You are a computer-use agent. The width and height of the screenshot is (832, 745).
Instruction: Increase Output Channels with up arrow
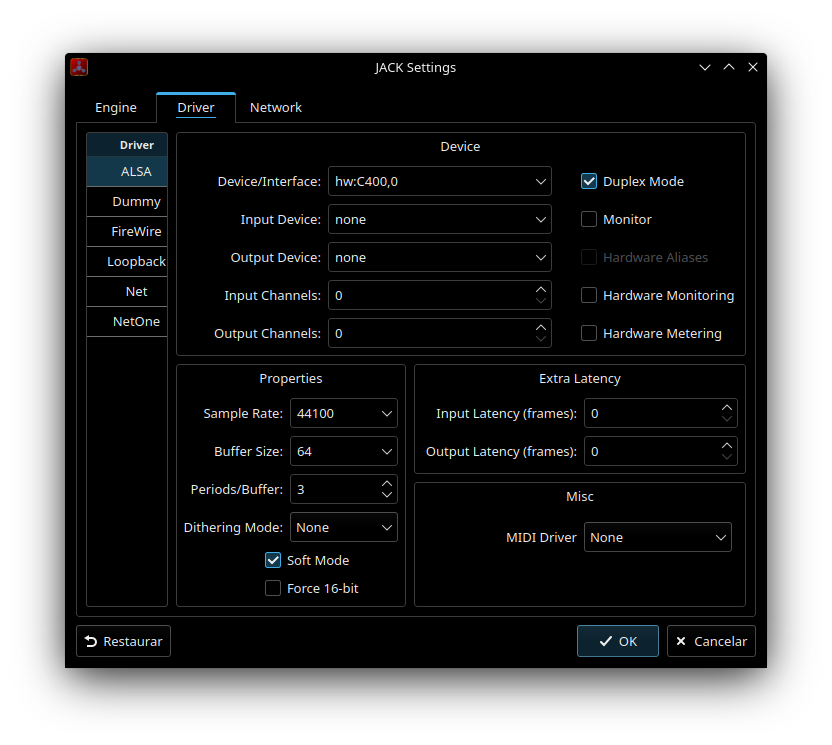click(x=541, y=328)
